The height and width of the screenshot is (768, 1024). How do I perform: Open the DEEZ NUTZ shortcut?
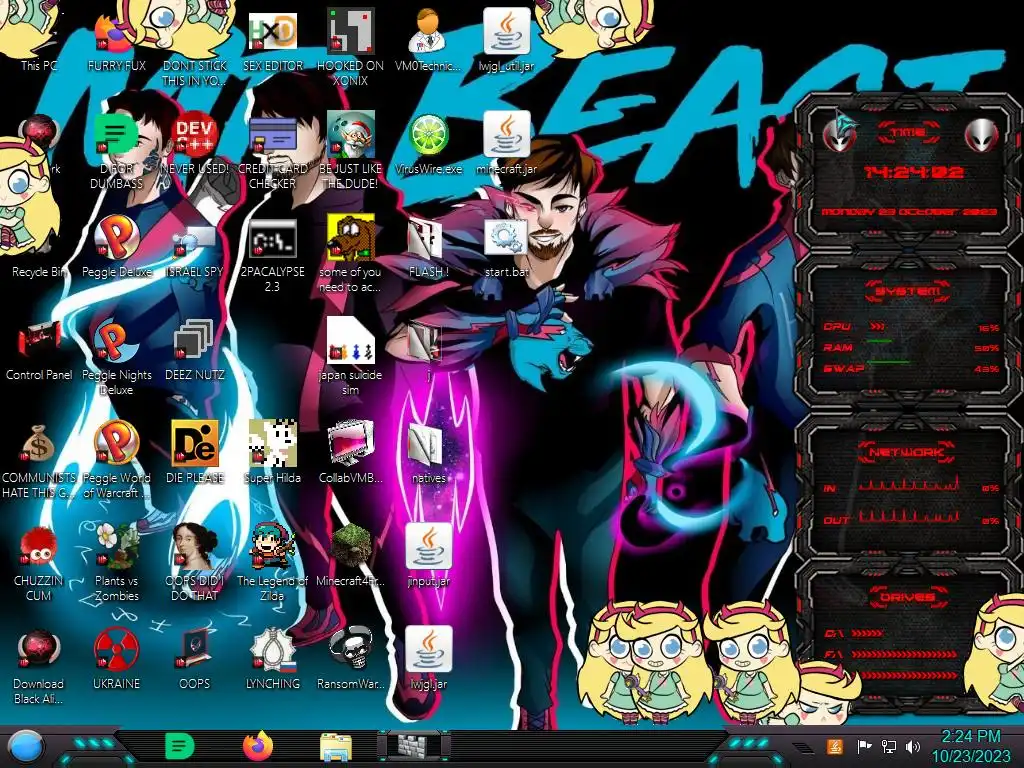[194, 340]
